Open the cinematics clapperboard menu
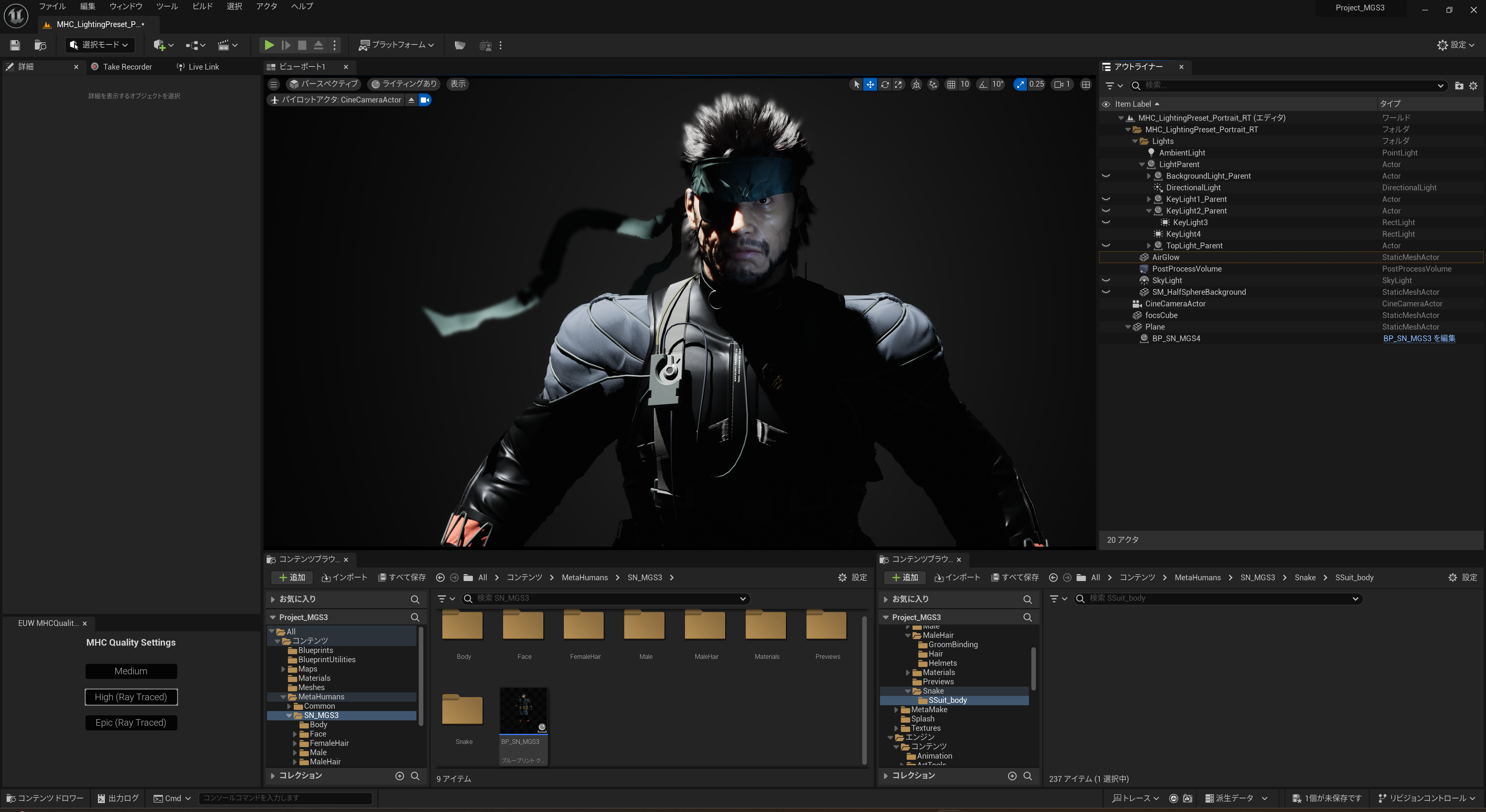This screenshot has width=1486, height=812. pyautogui.click(x=227, y=45)
